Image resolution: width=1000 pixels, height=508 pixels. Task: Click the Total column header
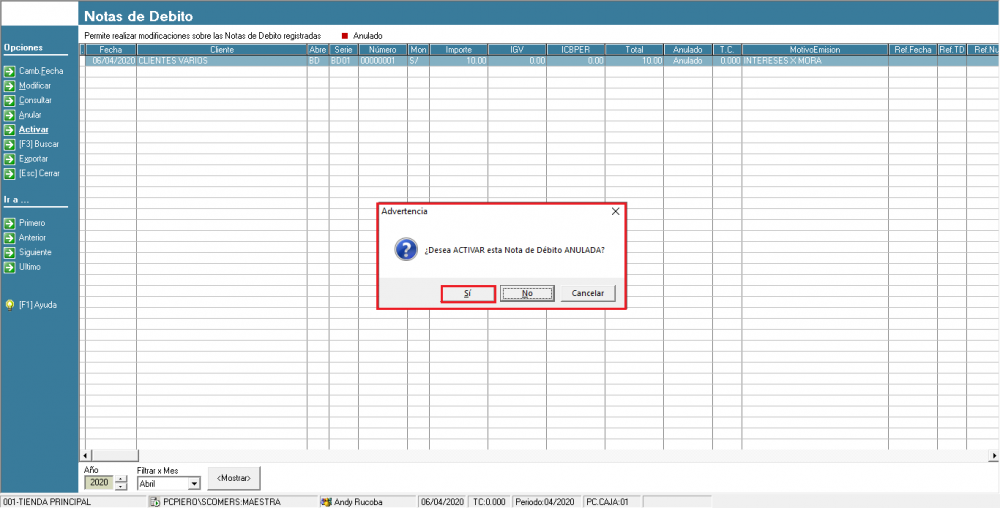click(x=634, y=50)
